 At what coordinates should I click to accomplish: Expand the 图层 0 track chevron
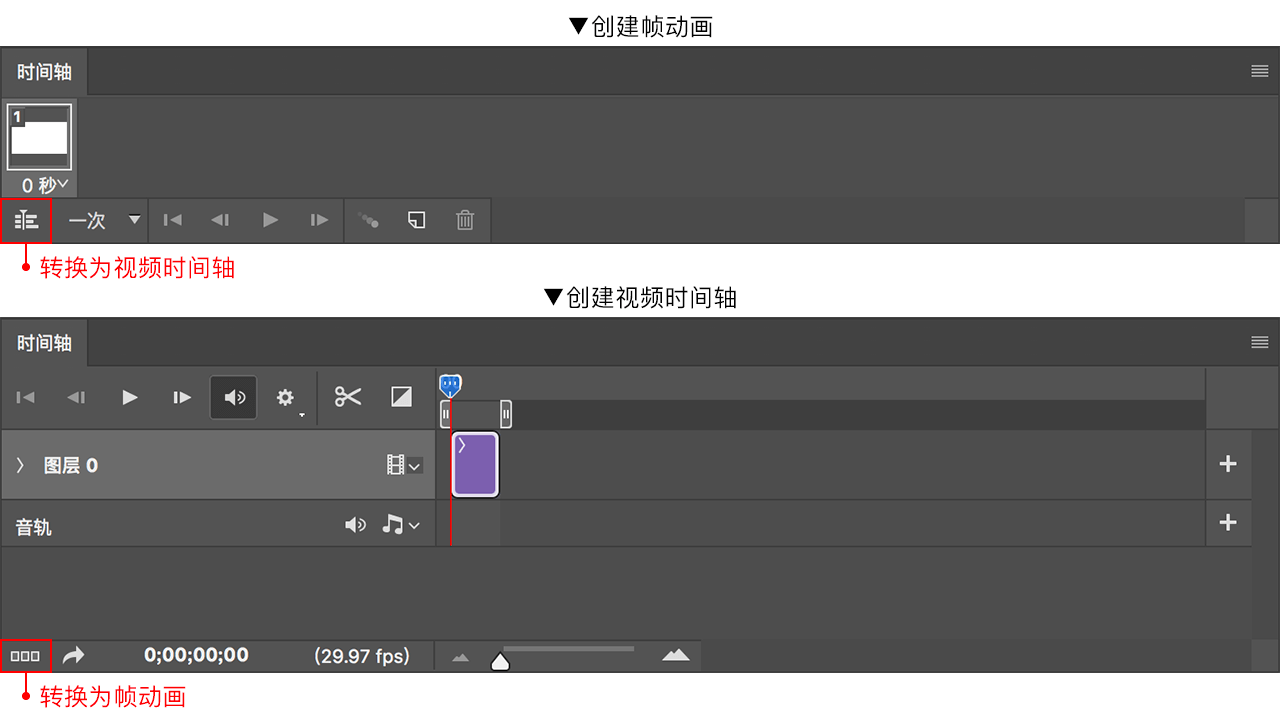coord(20,465)
